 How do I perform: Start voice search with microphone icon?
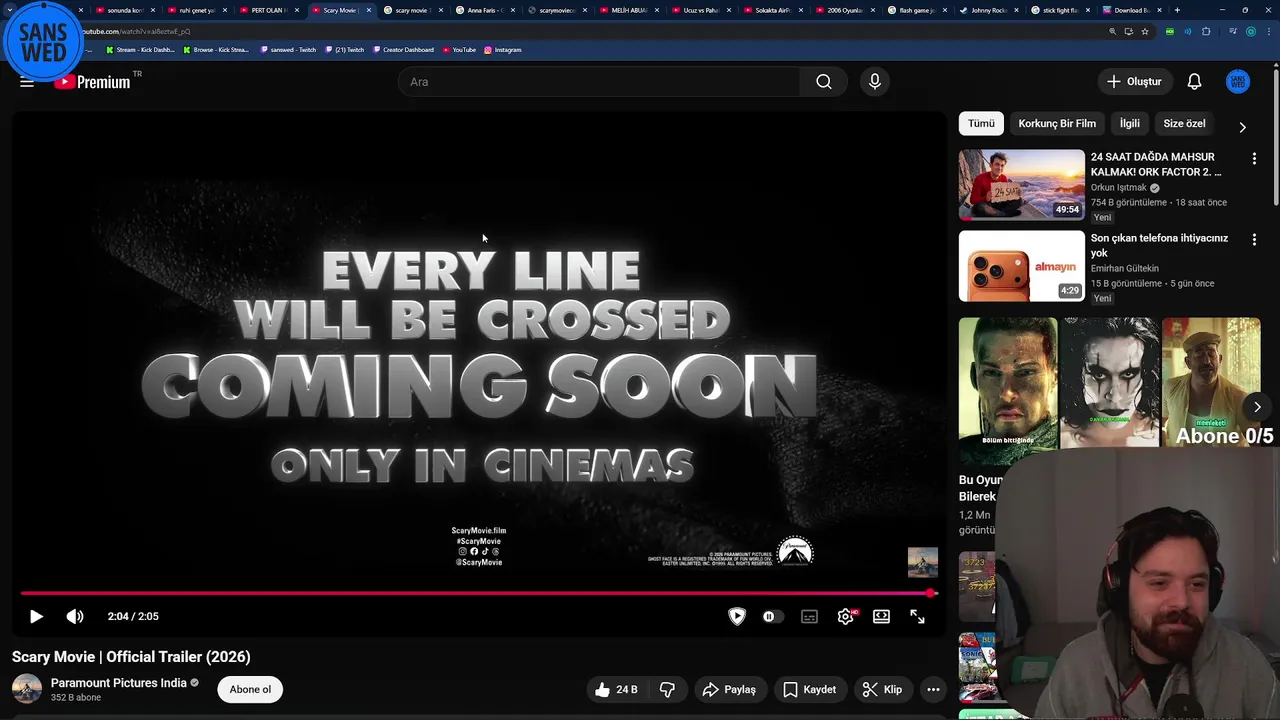pos(875,82)
